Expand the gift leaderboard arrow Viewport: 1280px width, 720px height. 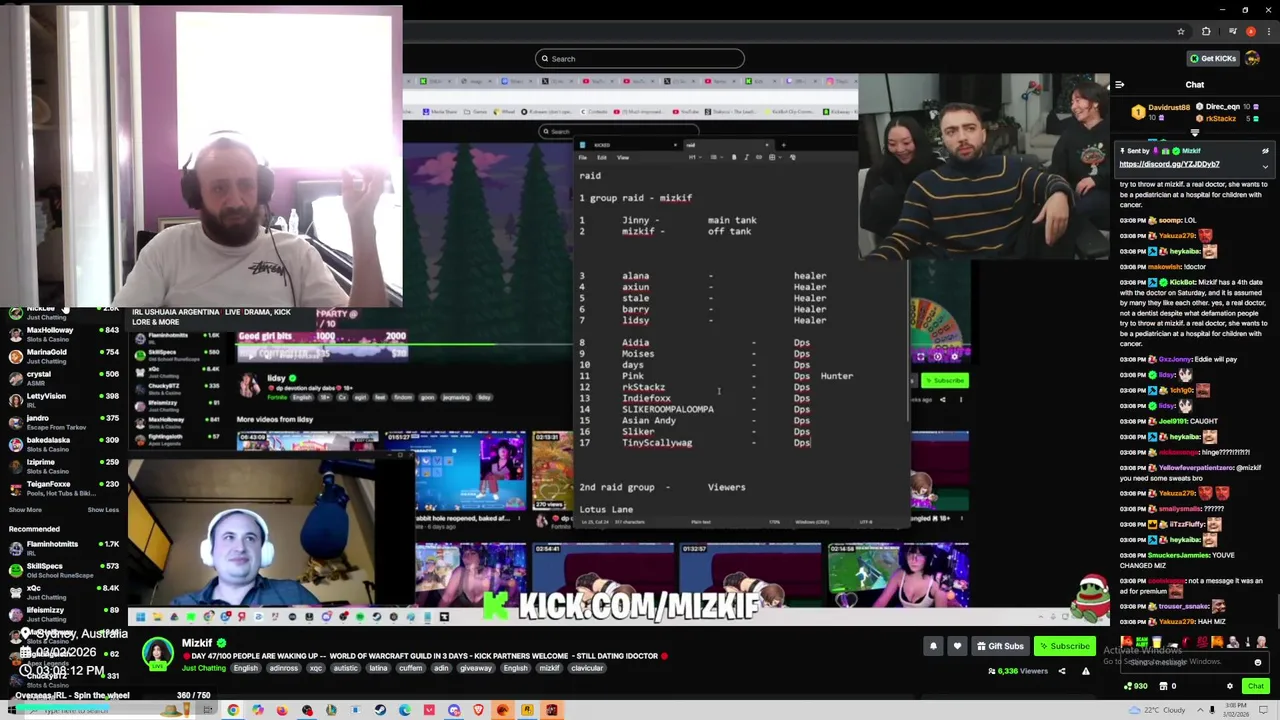coord(1195,132)
